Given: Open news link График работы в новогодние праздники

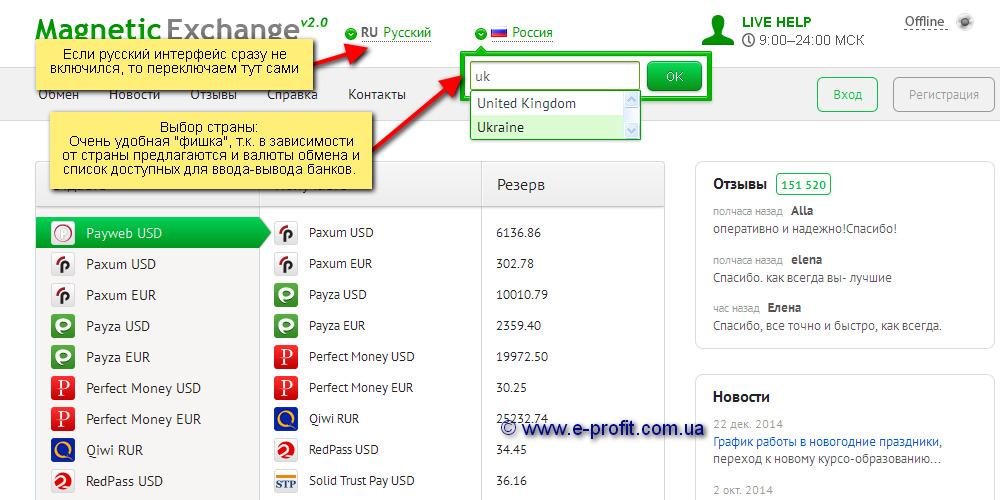Looking at the screenshot, I should [828, 442].
